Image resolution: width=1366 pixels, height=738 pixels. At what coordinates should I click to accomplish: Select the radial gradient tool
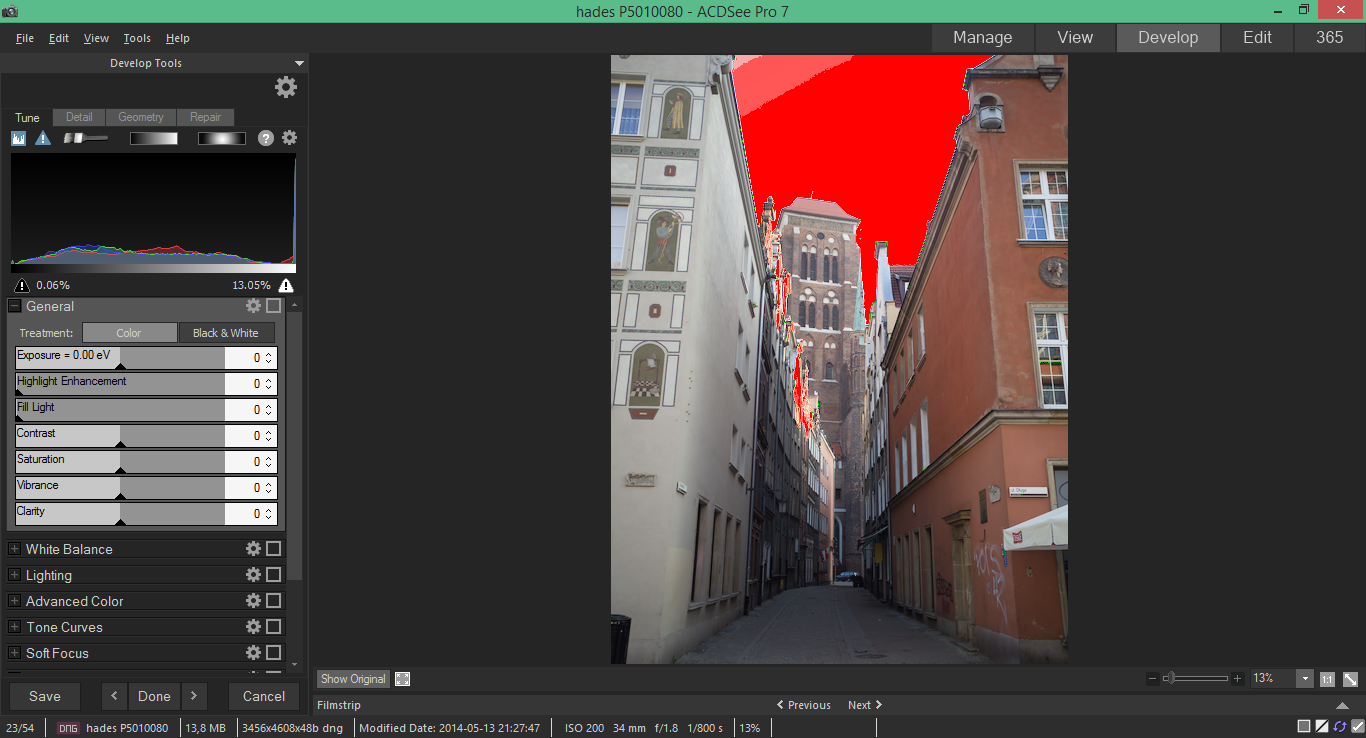(x=221, y=138)
